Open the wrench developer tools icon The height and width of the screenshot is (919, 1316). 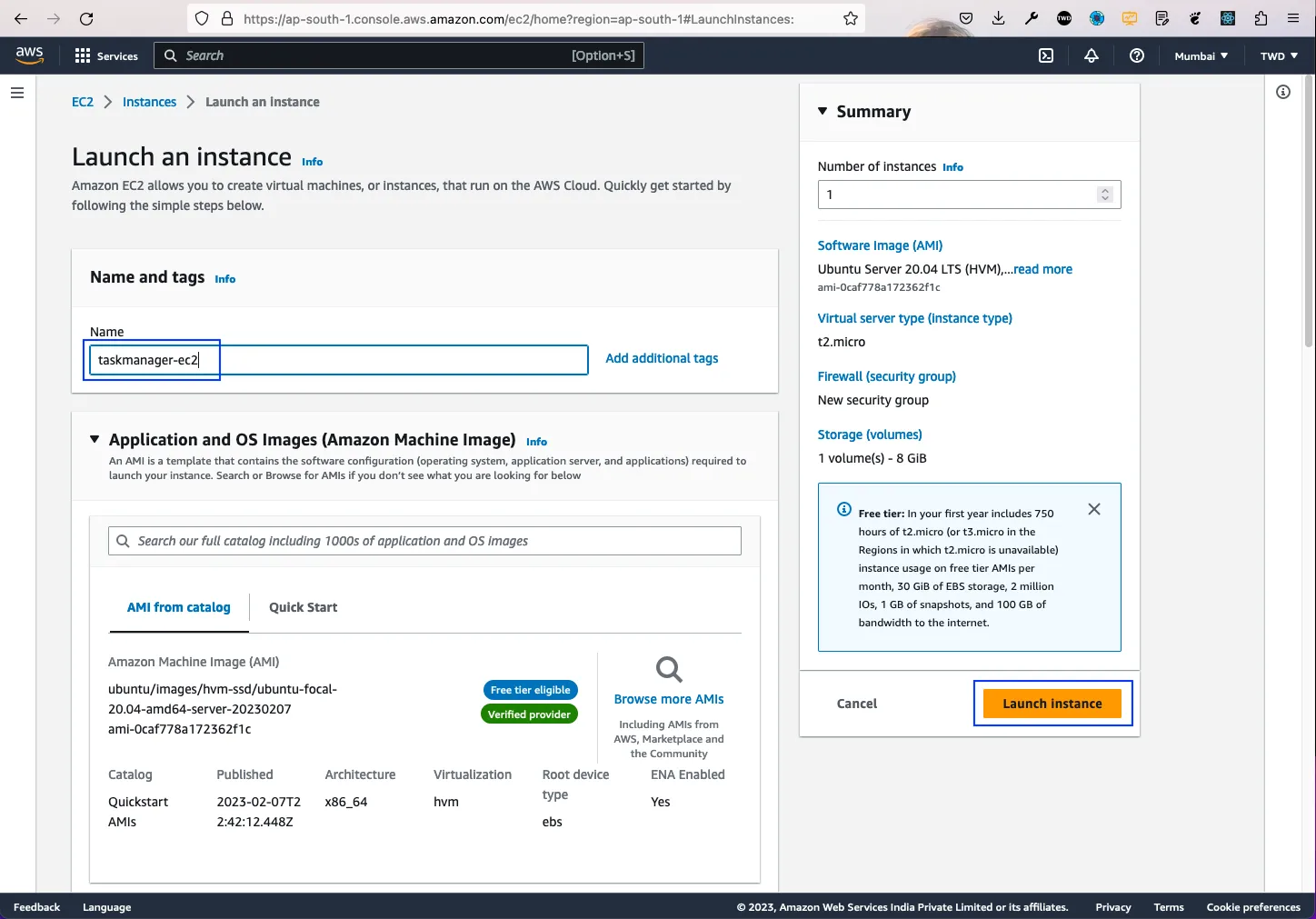pyautogui.click(x=1032, y=18)
